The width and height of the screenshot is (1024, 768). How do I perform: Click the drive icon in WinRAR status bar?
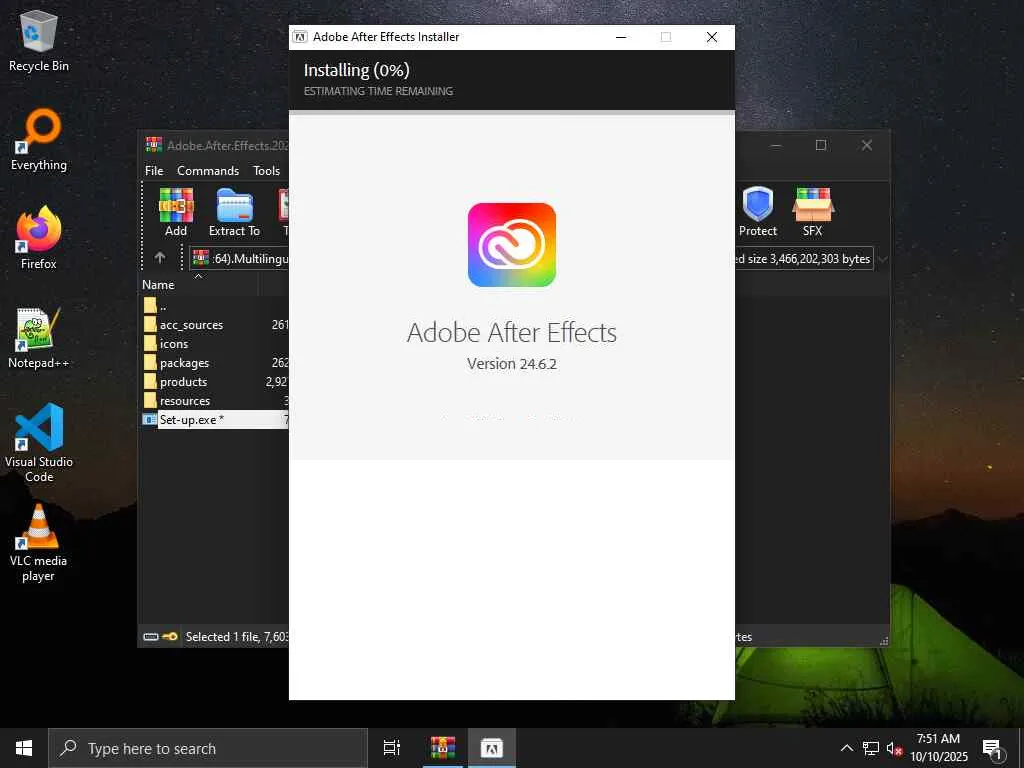[151, 637]
